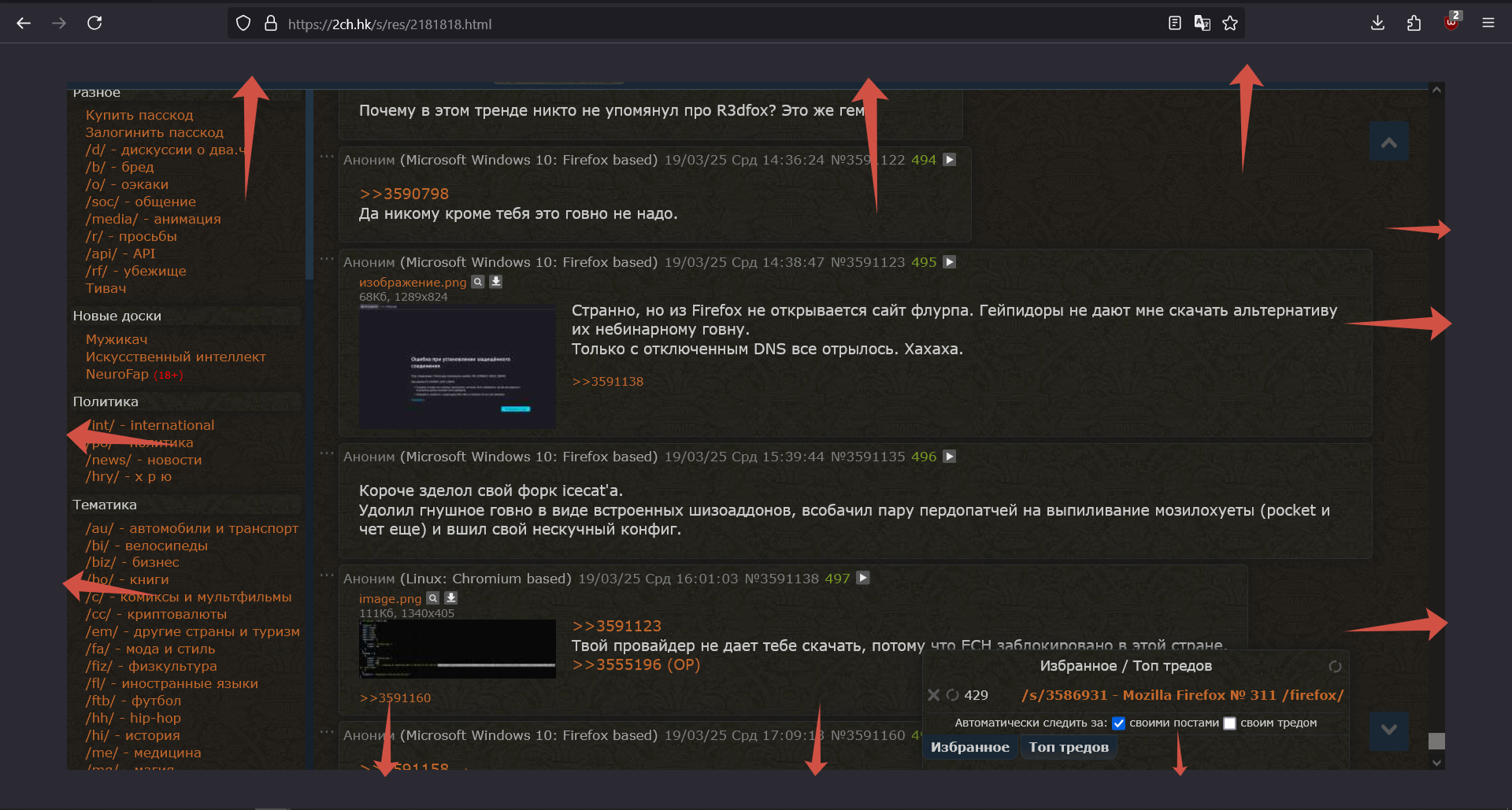Image resolution: width=1512 pixels, height=810 pixels.
Task: Click the page scrollbar up arrow
Action: (x=1437, y=90)
